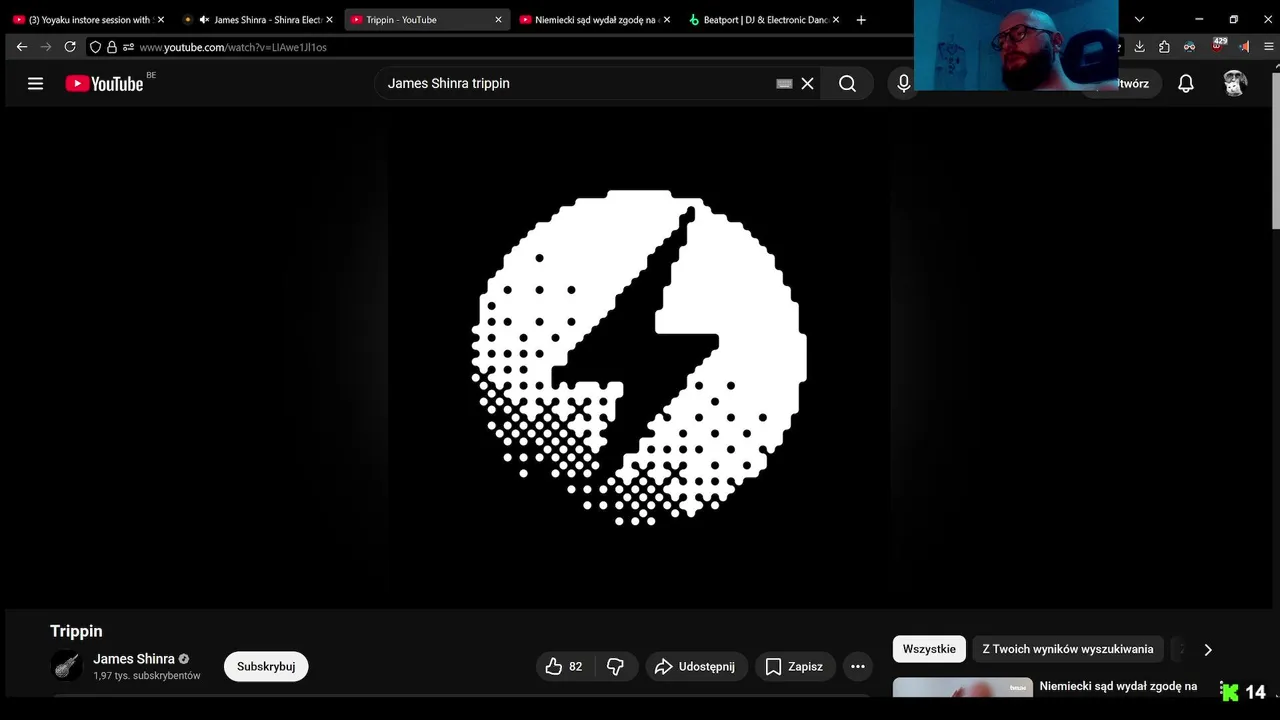Subscribe with the Subskrybuj button
The width and height of the screenshot is (1280, 720).
266,666
